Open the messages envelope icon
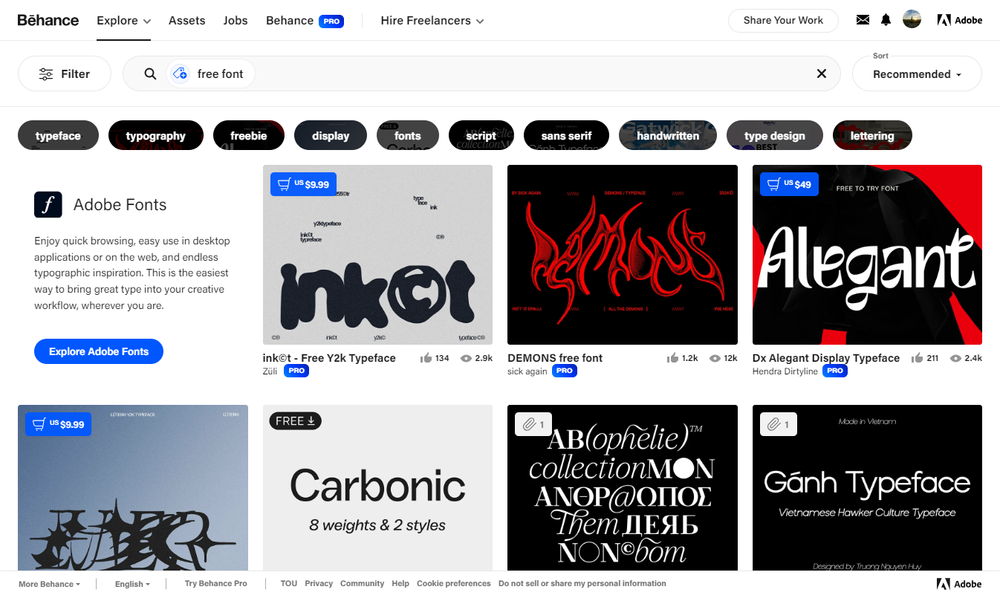 pyautogui.click(x=863, y=20)
